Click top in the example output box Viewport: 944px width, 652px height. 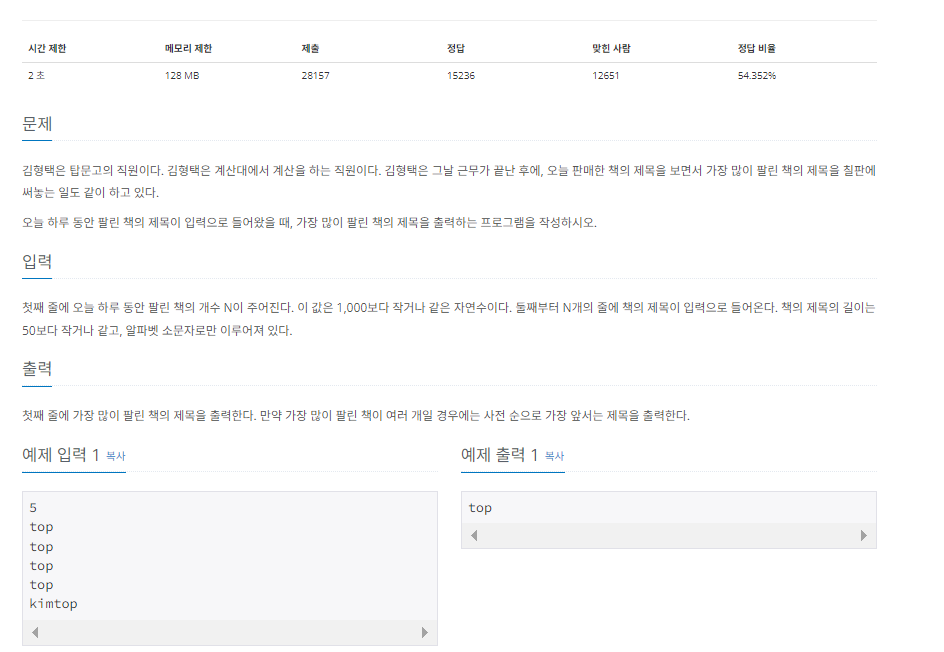pos(480,508)
